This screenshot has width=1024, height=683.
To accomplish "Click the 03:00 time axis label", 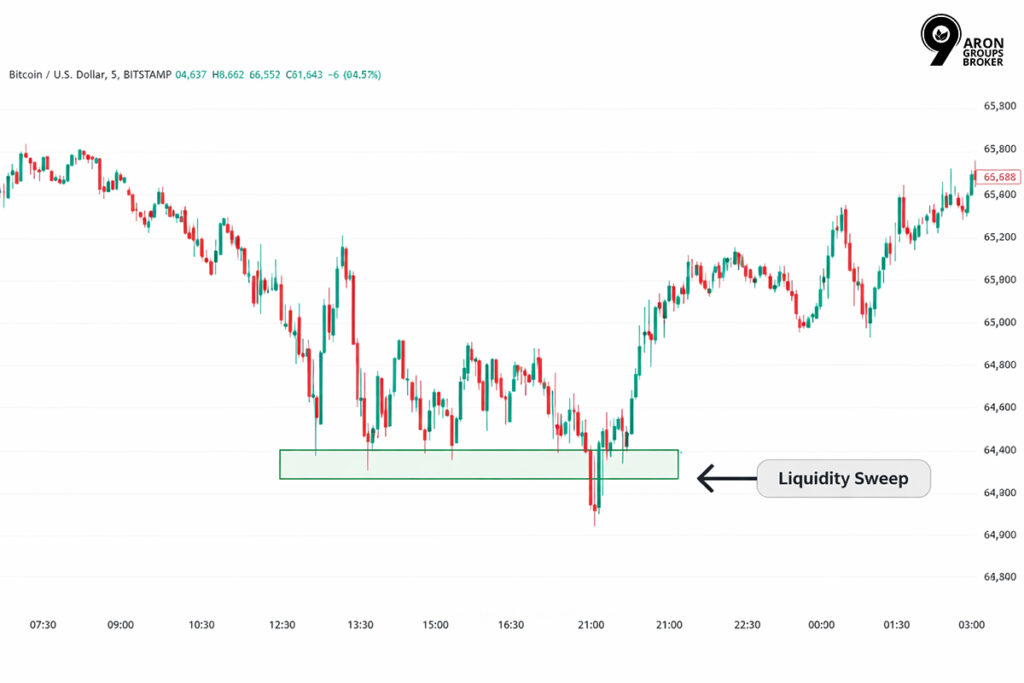I will click(971, 625).
